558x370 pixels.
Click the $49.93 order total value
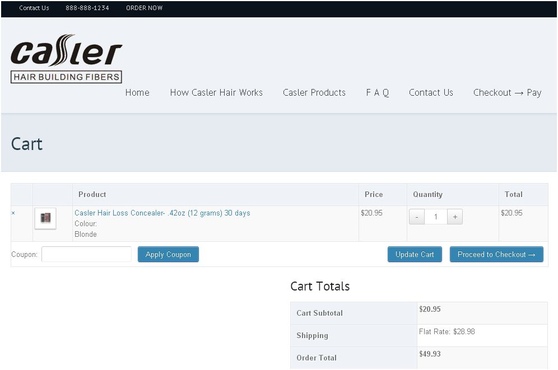coord(430,354)
